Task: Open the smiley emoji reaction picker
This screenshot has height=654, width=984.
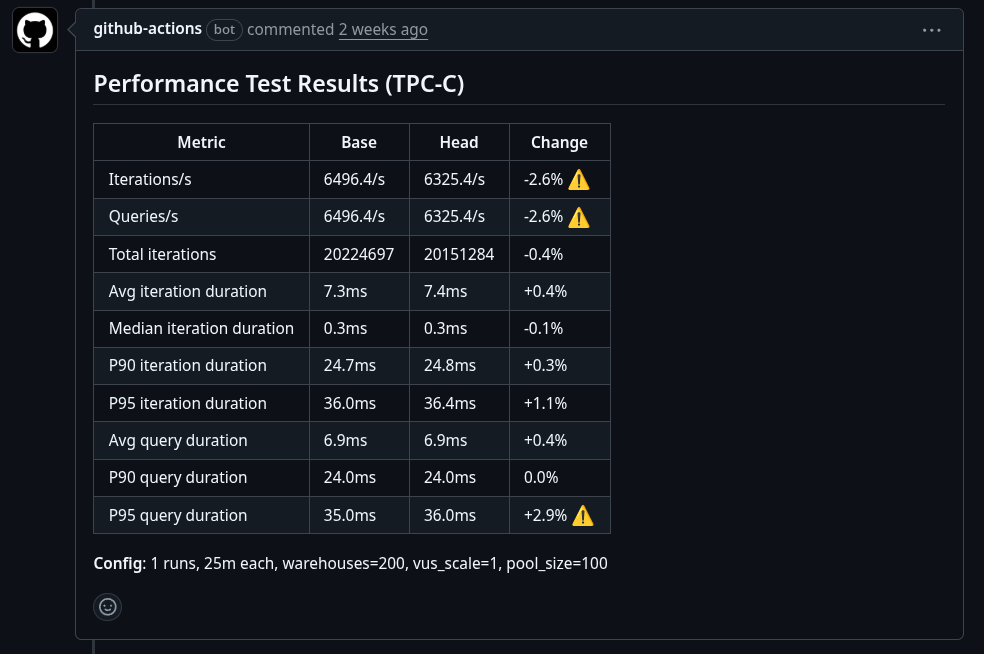Action: [107, 606]
